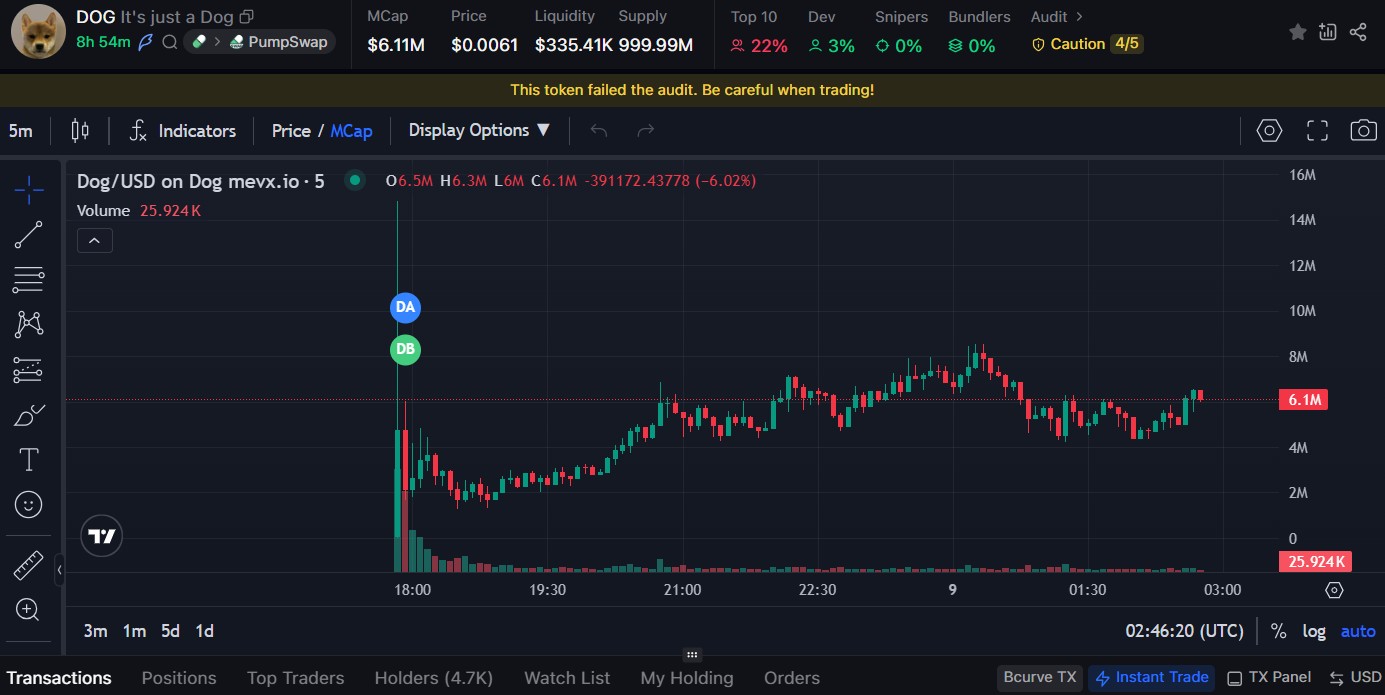Open chart settings hexagon icon
Screen dimensions: 1385x695
(1269, 131)
